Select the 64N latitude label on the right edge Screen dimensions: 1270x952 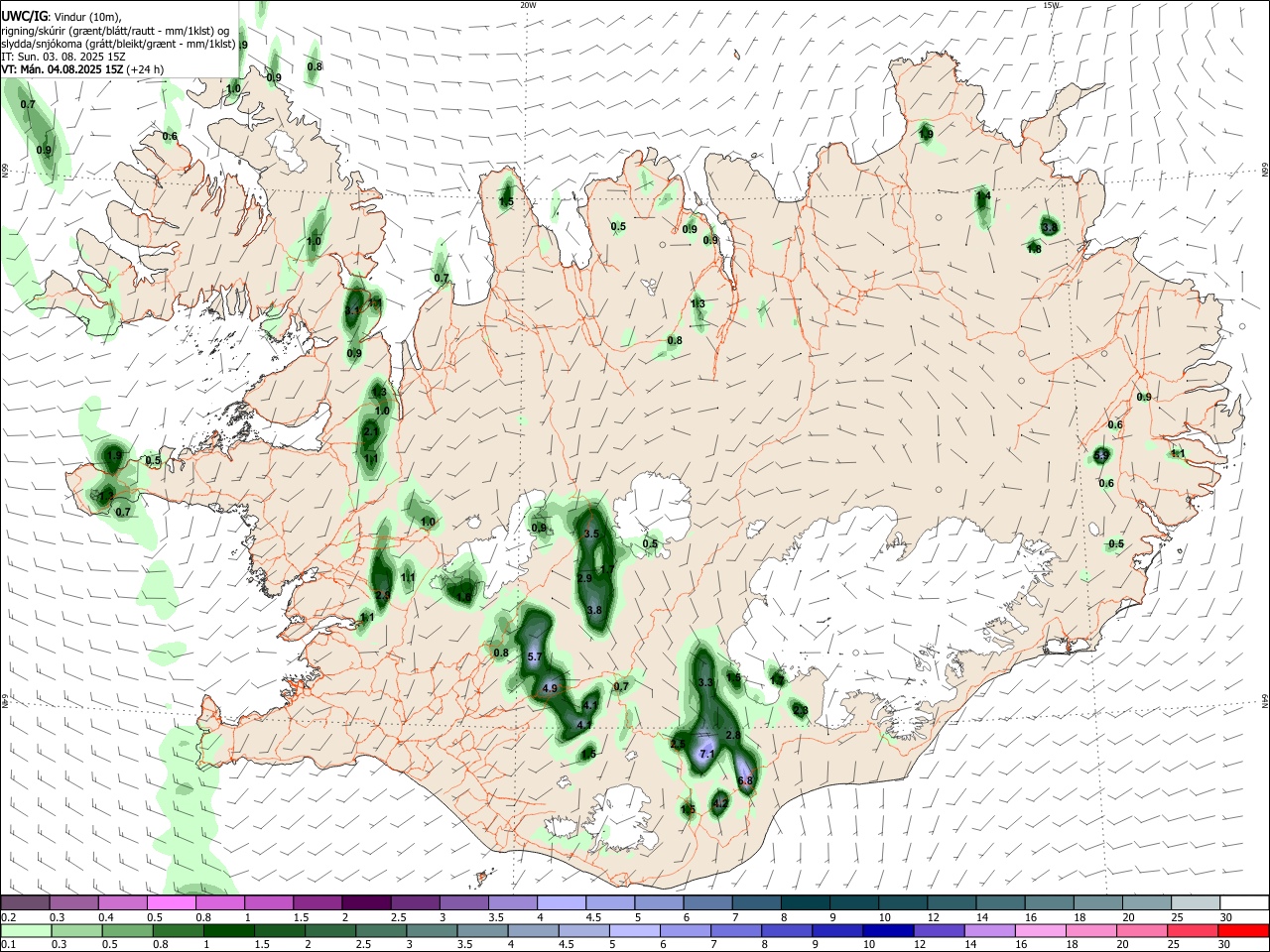click(1265, 700)
